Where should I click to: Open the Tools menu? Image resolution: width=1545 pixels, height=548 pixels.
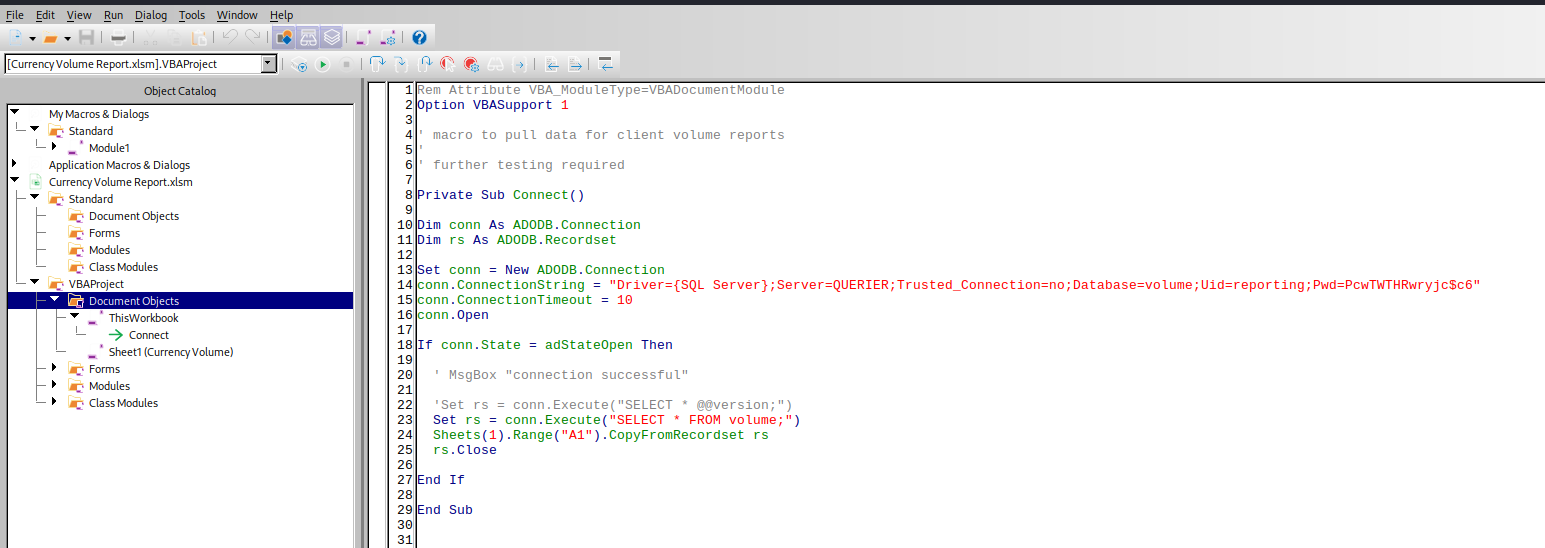click(191, 15)
